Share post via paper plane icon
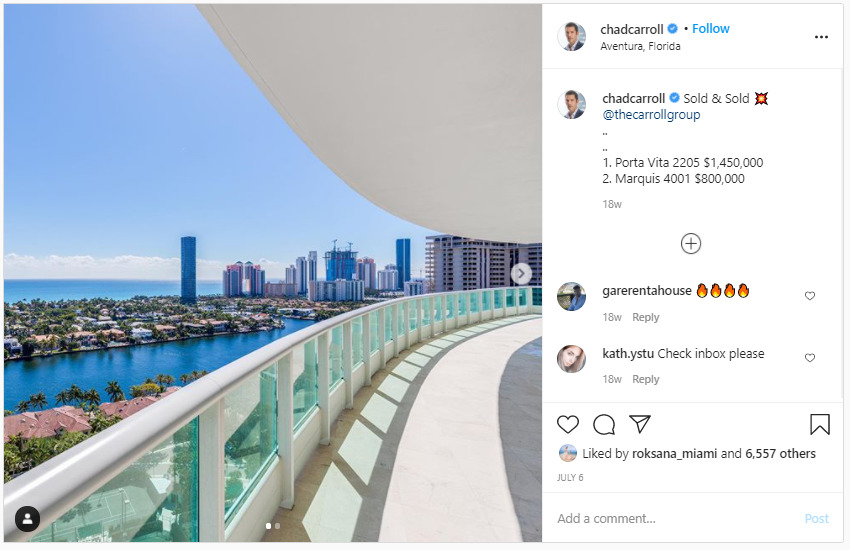Screen dimensions: 850x550 pyautogui.click(x=640, y=424)
